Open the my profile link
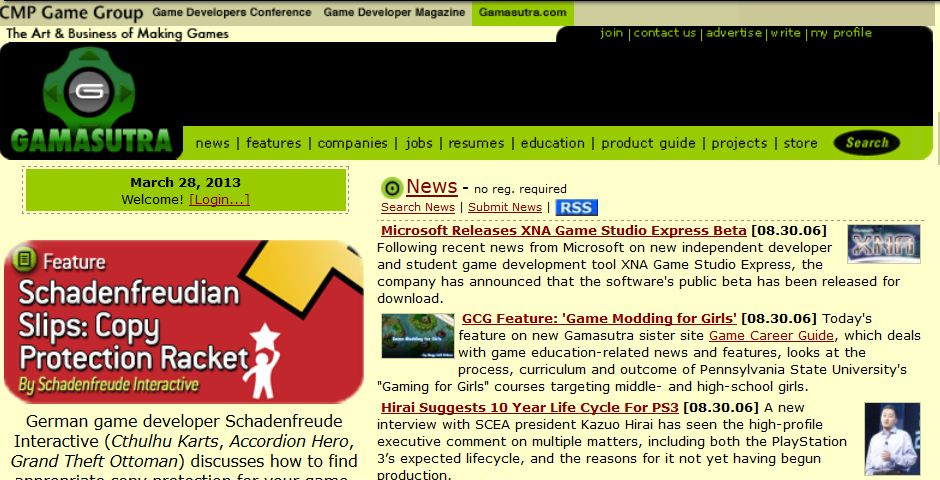Image resolution: width=940 pixels, height=480 pixels. coord(841,34)
